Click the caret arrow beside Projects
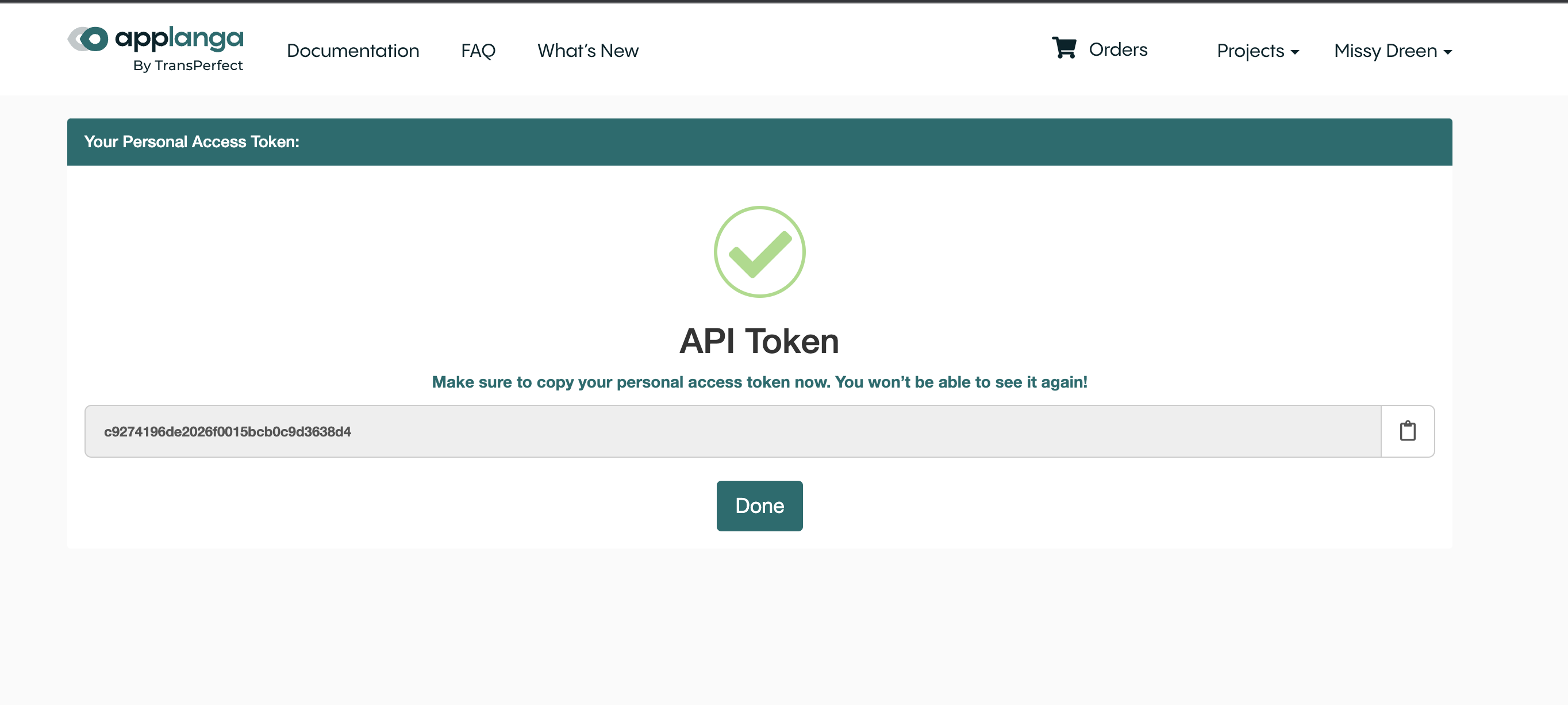Screen dimensions: 1568x705 (1295, 52)
